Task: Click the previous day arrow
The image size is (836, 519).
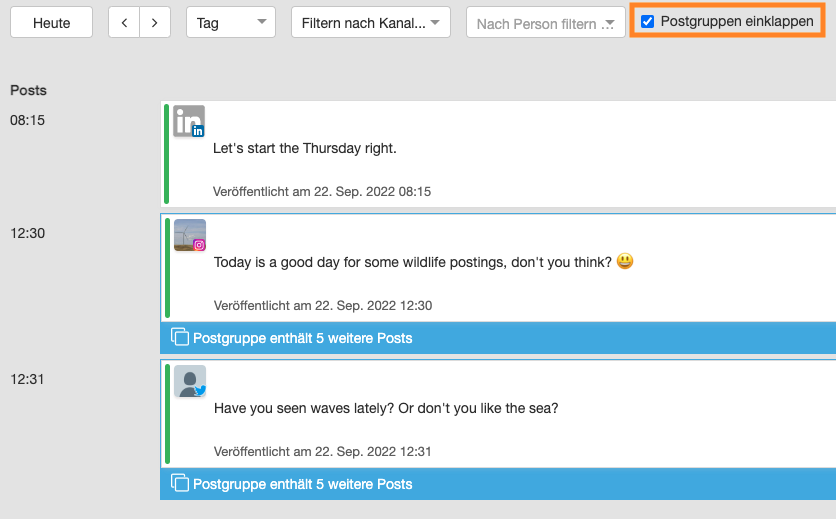Action: [x=124, y=23]
